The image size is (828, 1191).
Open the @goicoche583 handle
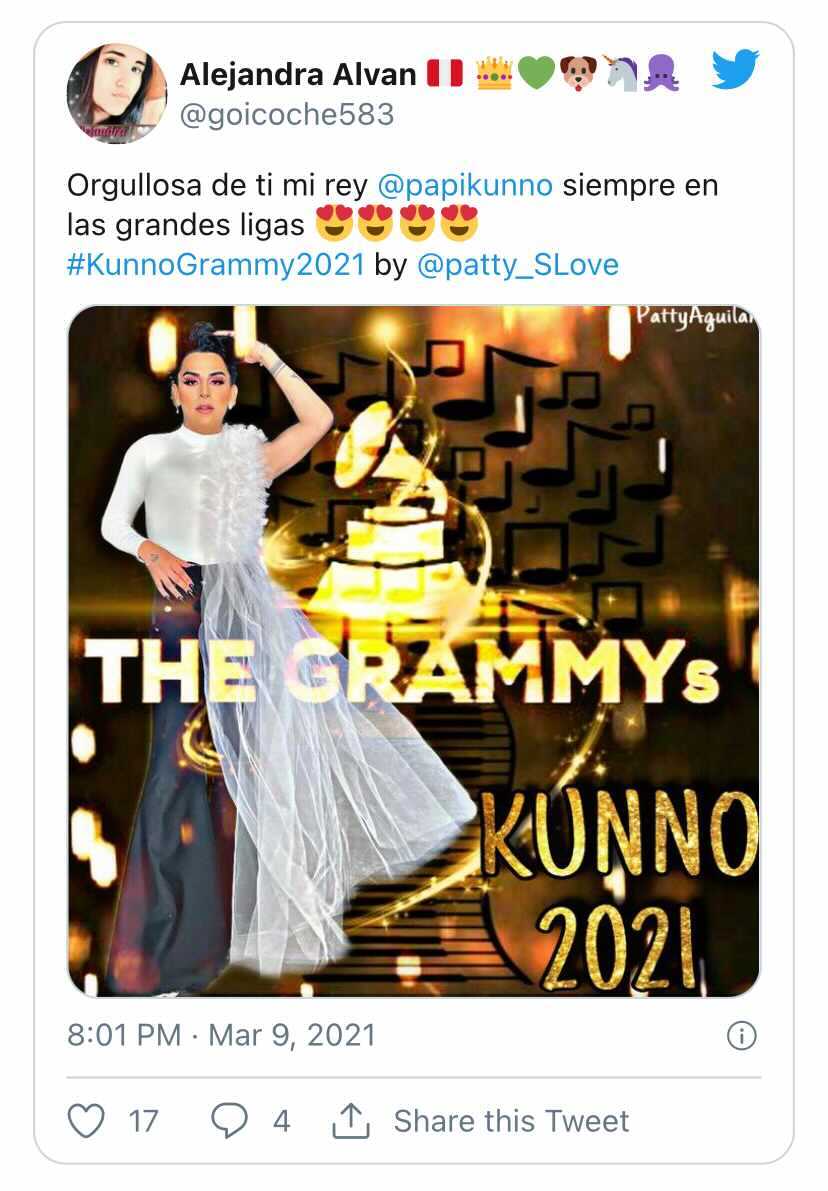point(286,115)
